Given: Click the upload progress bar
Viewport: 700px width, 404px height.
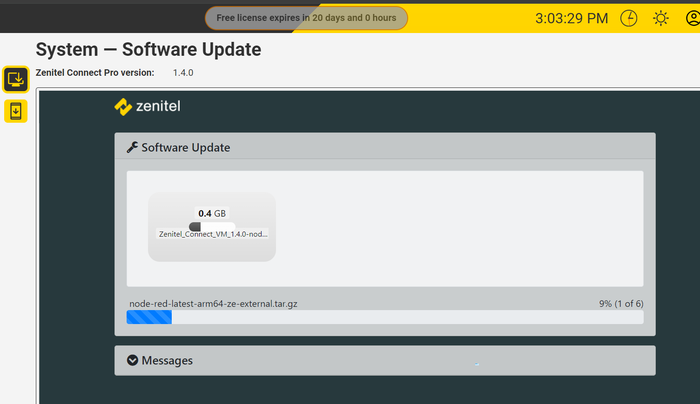Looking at the screenshot, I should pyautogui.click(x=385, y=317).
